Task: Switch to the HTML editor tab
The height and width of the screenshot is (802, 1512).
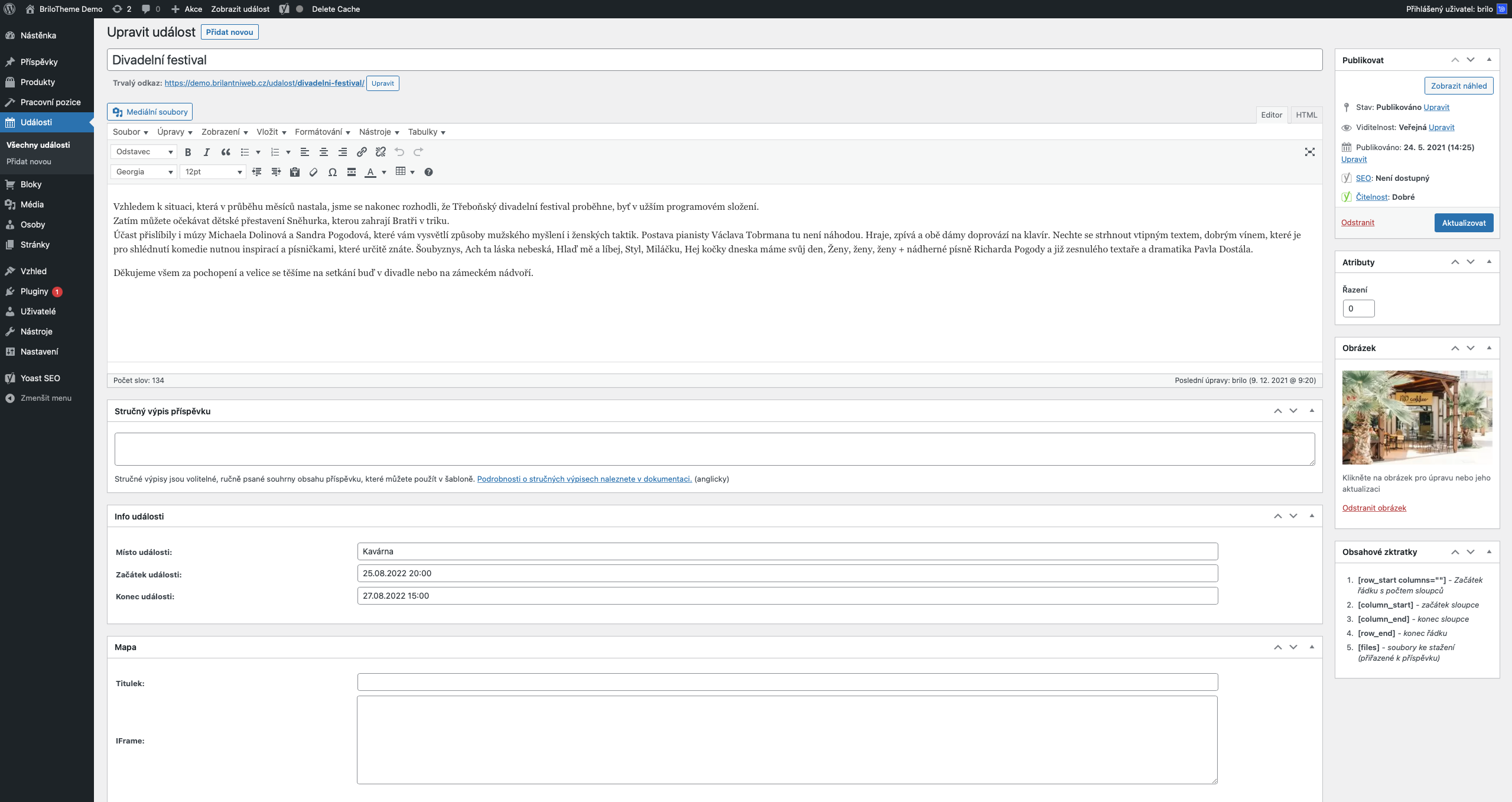Action: click(1306, 115)
